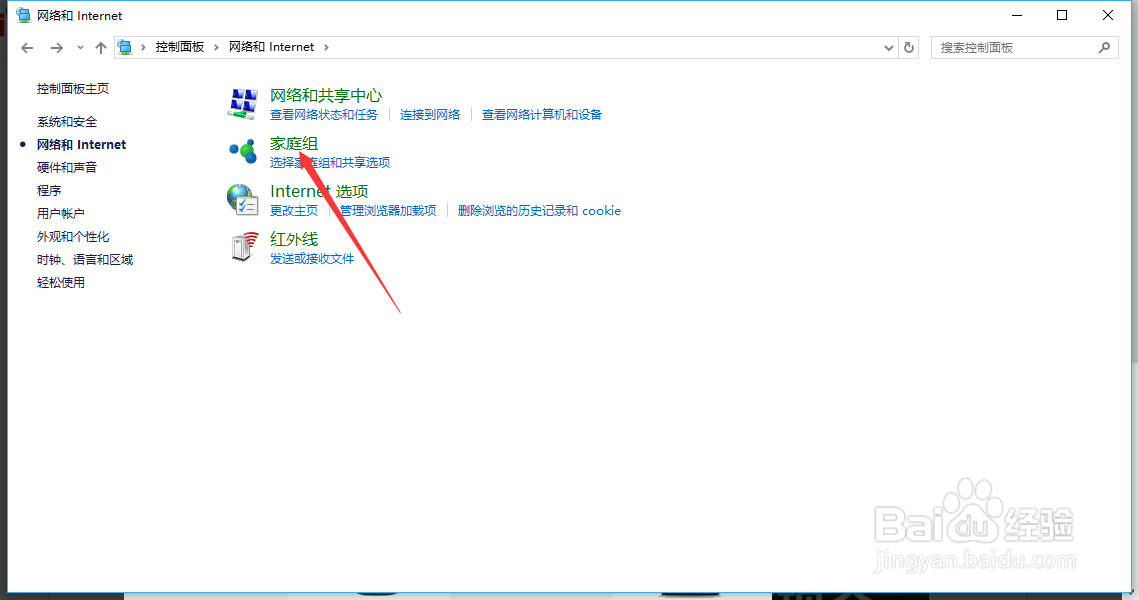Click the address bar control panel icon
1139x600 pixels.
[x=125, y=47]
